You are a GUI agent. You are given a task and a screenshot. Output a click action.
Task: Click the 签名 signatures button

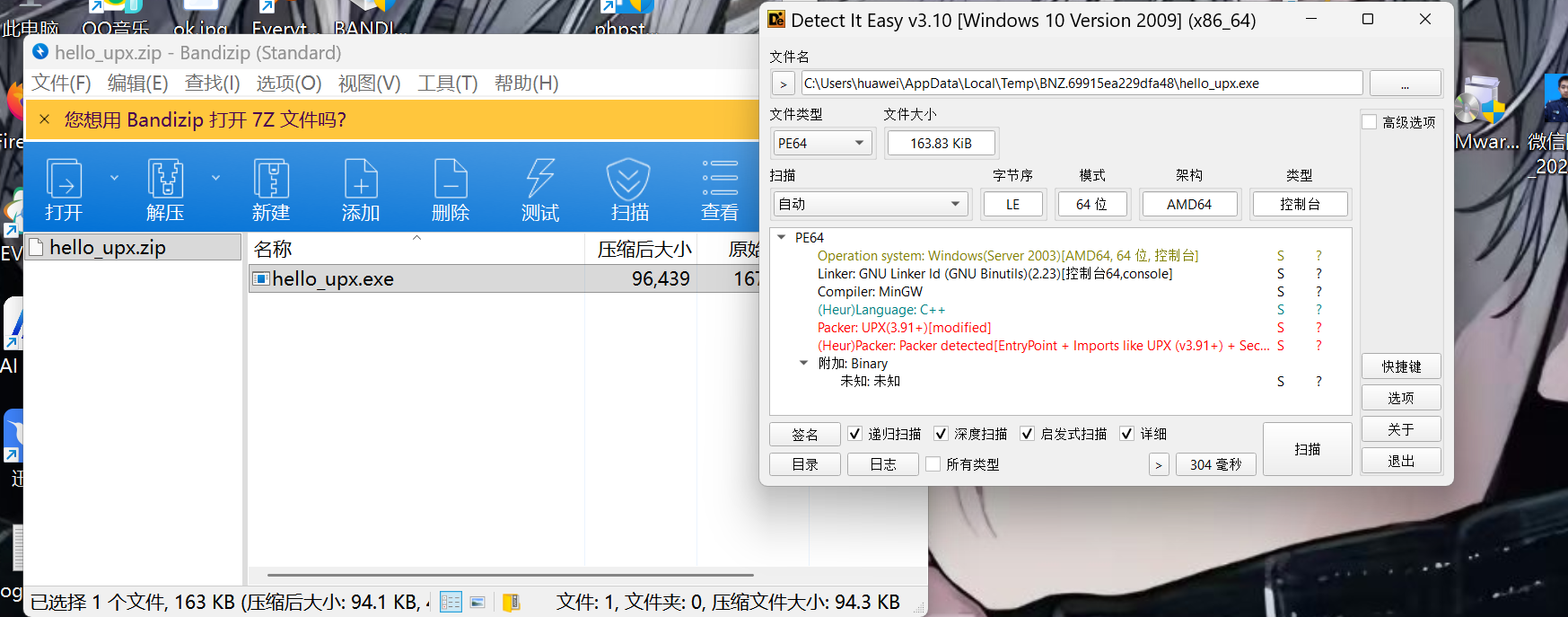point(804,435)
